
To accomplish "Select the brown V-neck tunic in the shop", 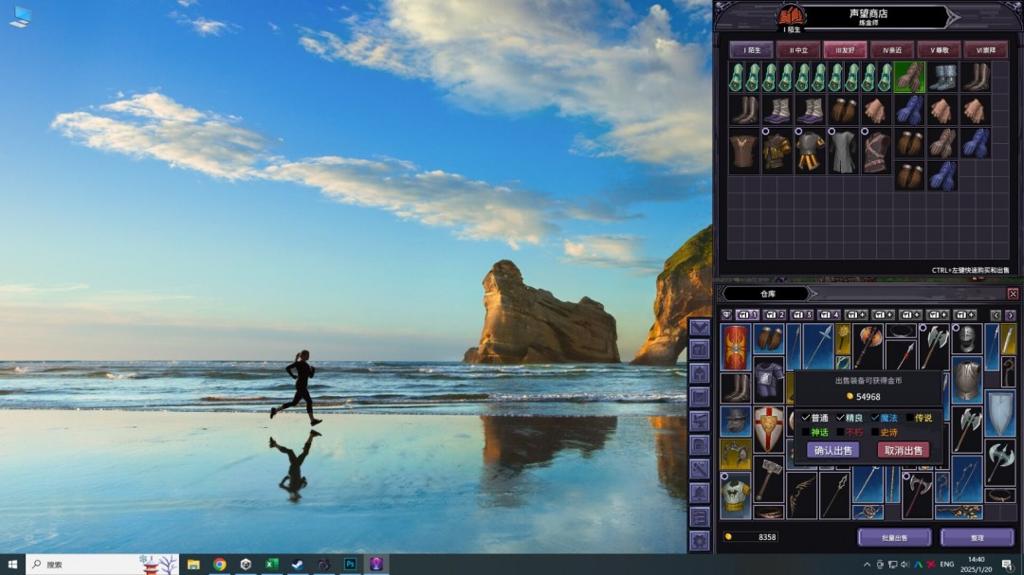I will 743,152.
